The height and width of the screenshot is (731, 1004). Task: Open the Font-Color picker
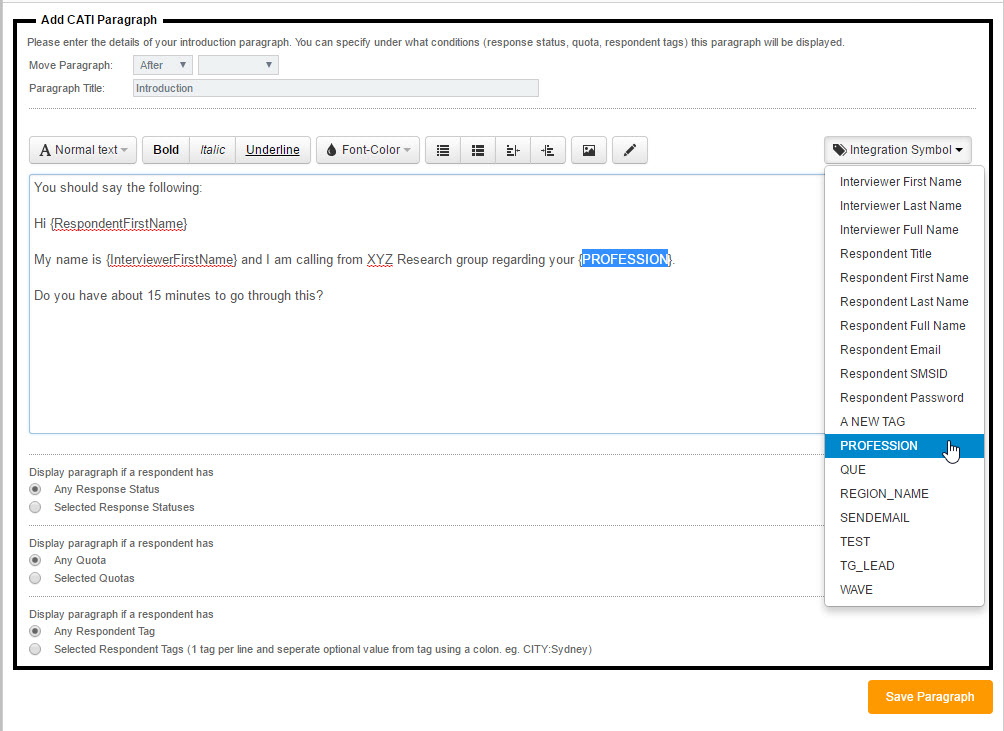pos(369,150)
